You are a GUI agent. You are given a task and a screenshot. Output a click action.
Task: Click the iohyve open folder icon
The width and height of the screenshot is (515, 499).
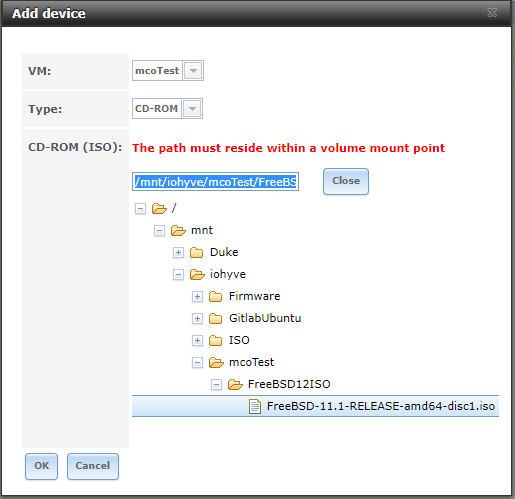pos(197,275)
